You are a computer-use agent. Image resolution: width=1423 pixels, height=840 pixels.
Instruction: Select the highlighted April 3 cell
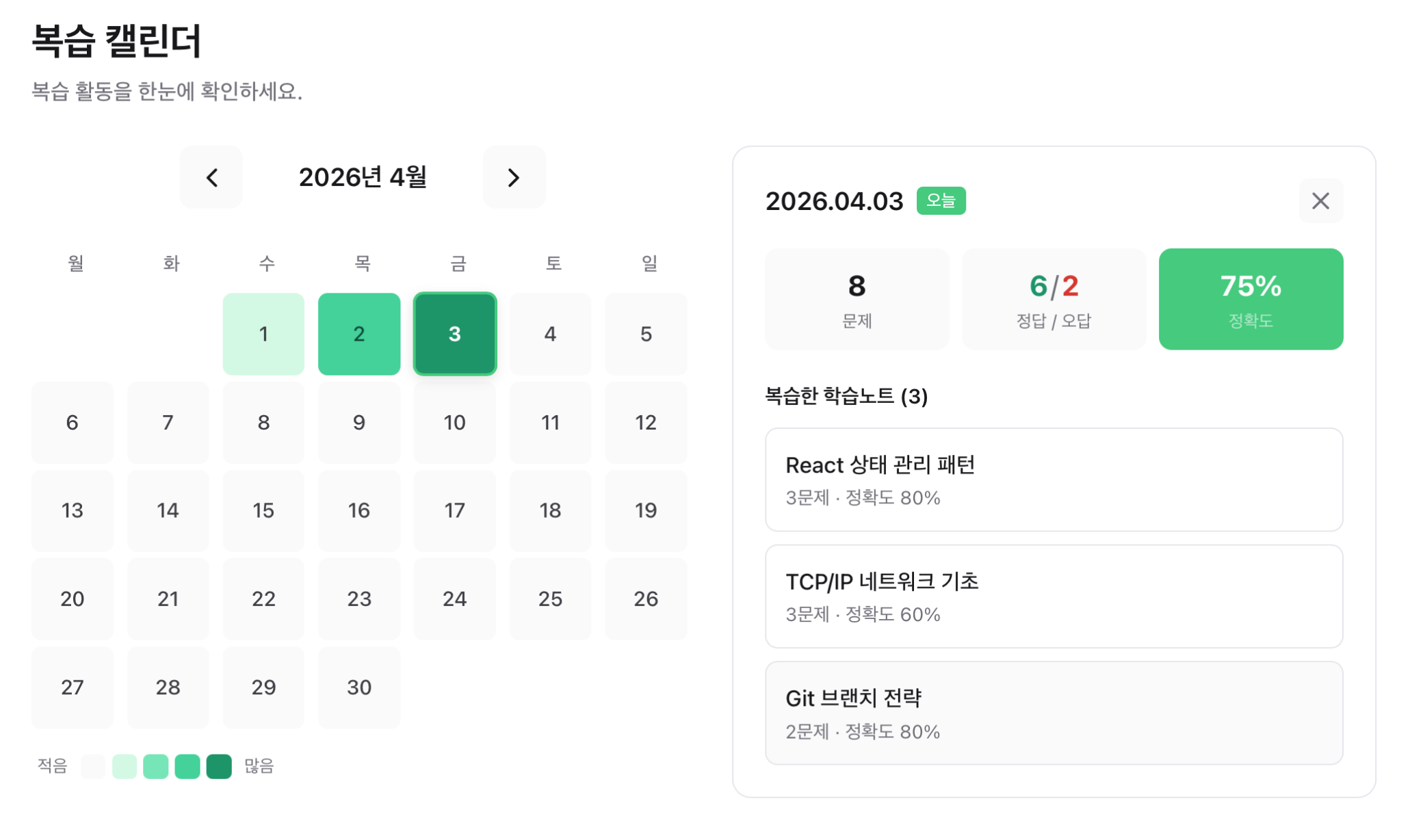tap(455, 334)
